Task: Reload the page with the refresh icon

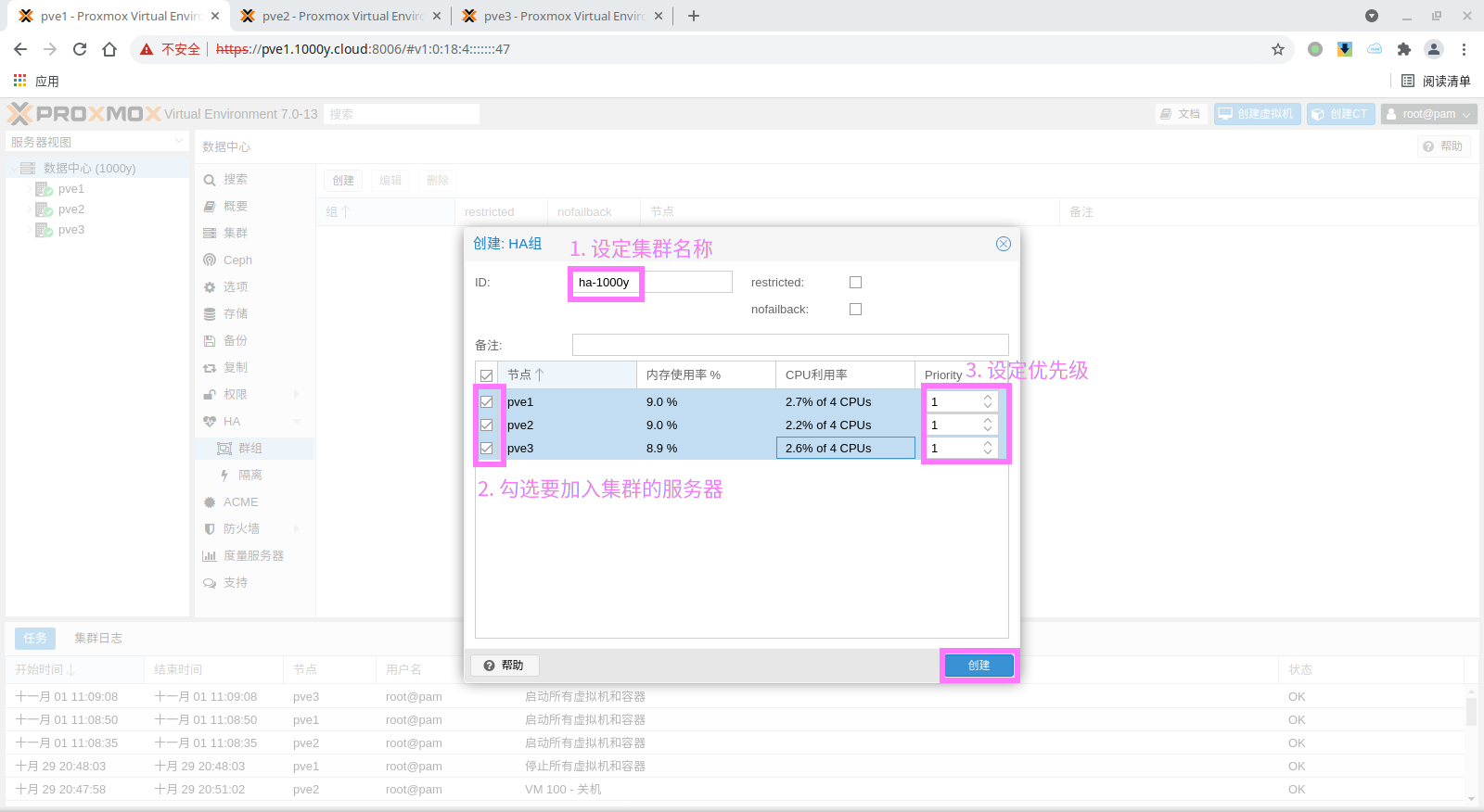Action: tap(80, 49)
